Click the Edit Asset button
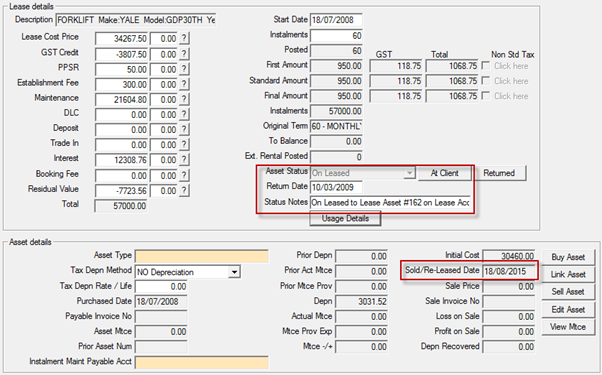The image size is (602, 375). [x=568, y=309]
